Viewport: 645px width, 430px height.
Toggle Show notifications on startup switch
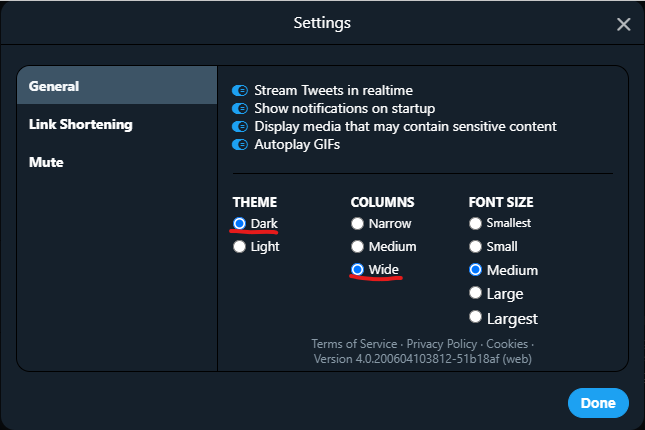(x=240, y=108)
